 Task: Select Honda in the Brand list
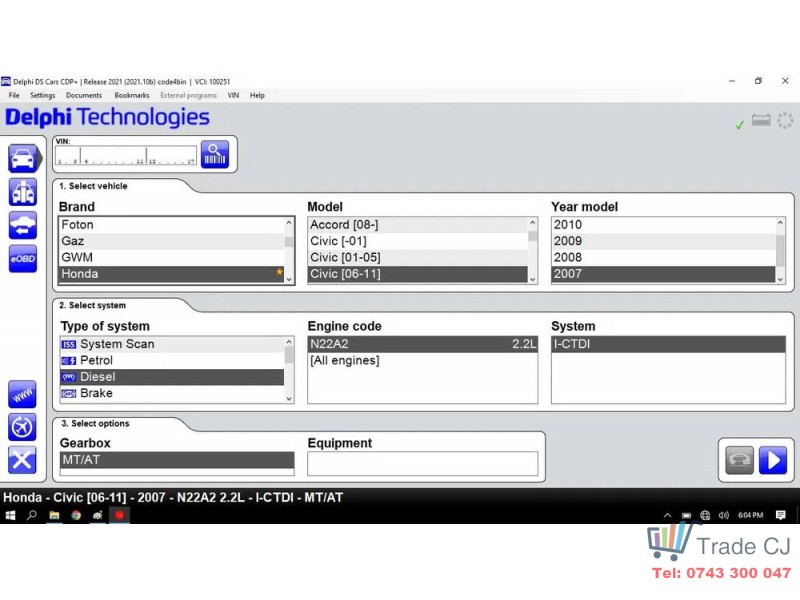tap(172, 274)
